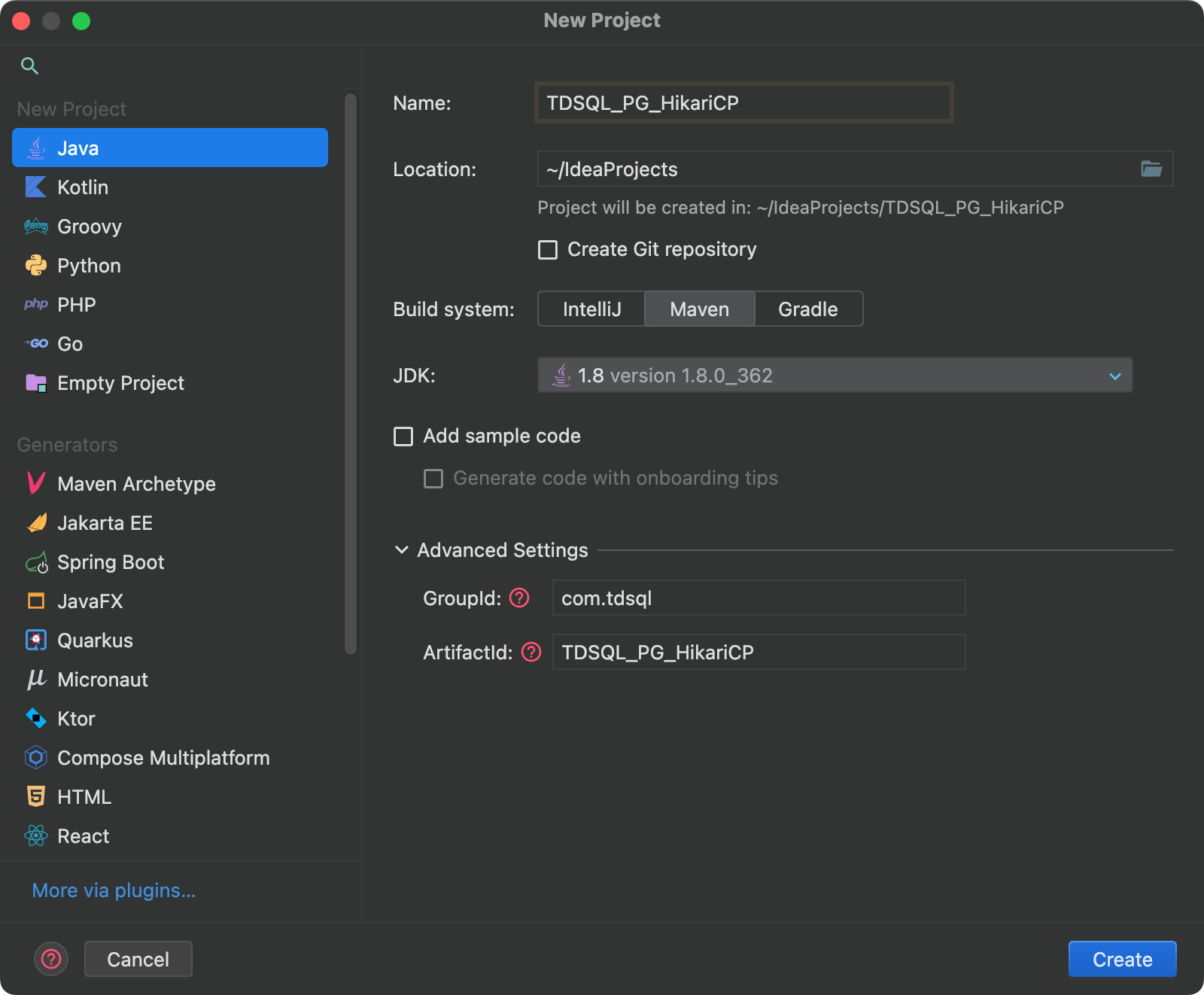Collapse the Advanced Settings section

pos(402,550)
